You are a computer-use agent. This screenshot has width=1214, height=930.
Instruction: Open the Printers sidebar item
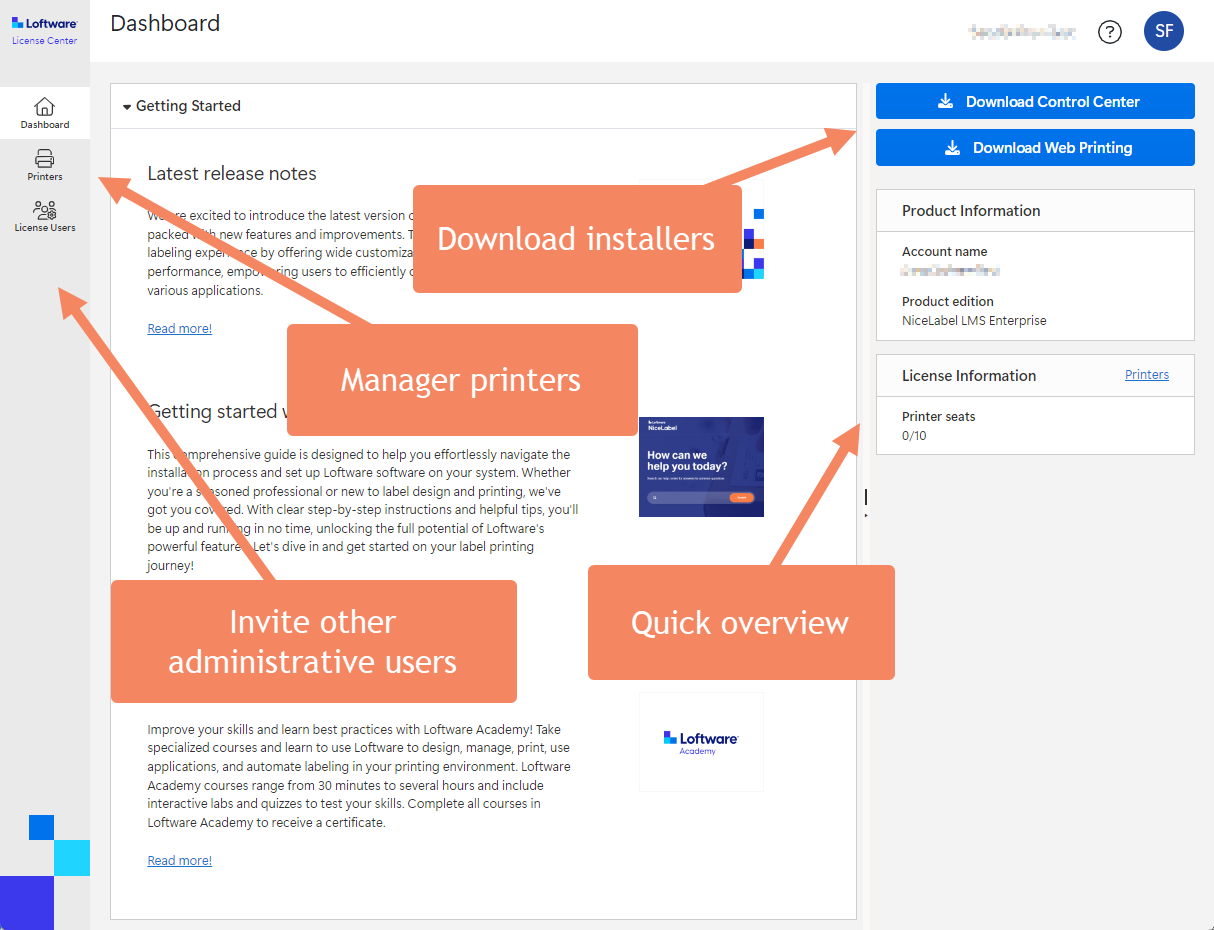click(x=45, y=164)
